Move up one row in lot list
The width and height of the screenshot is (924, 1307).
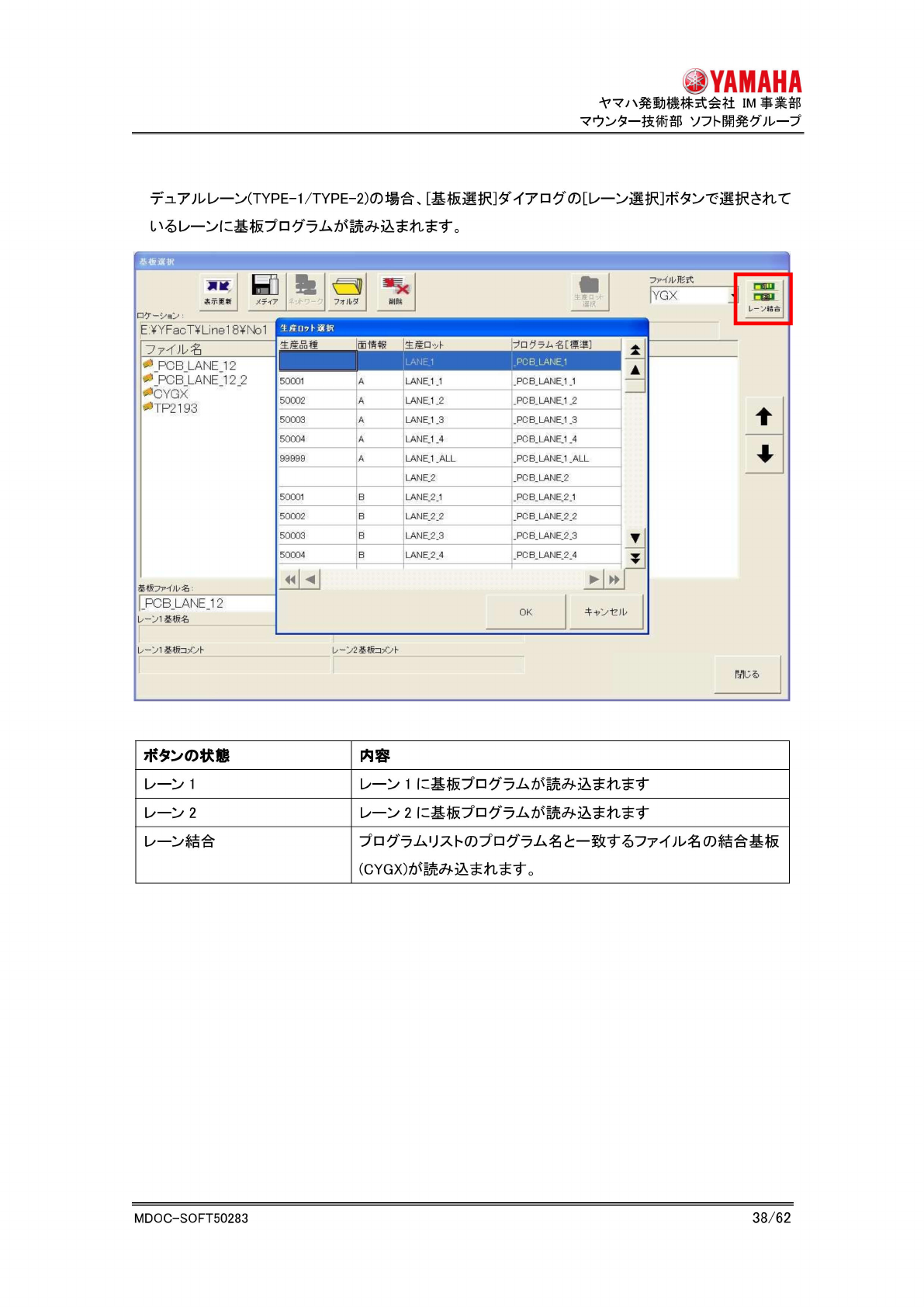(x=635, y=370)
